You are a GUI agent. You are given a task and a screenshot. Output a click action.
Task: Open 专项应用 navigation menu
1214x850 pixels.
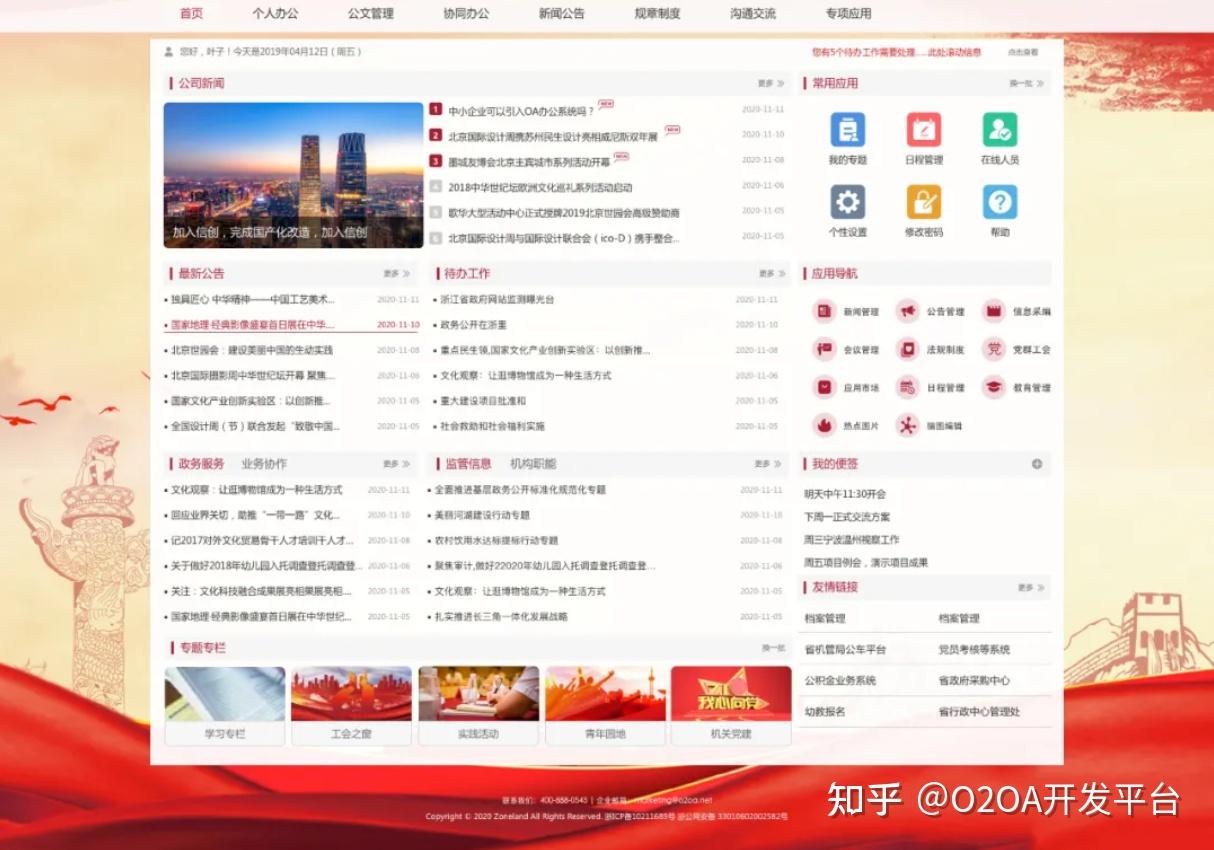pos(848,14)
